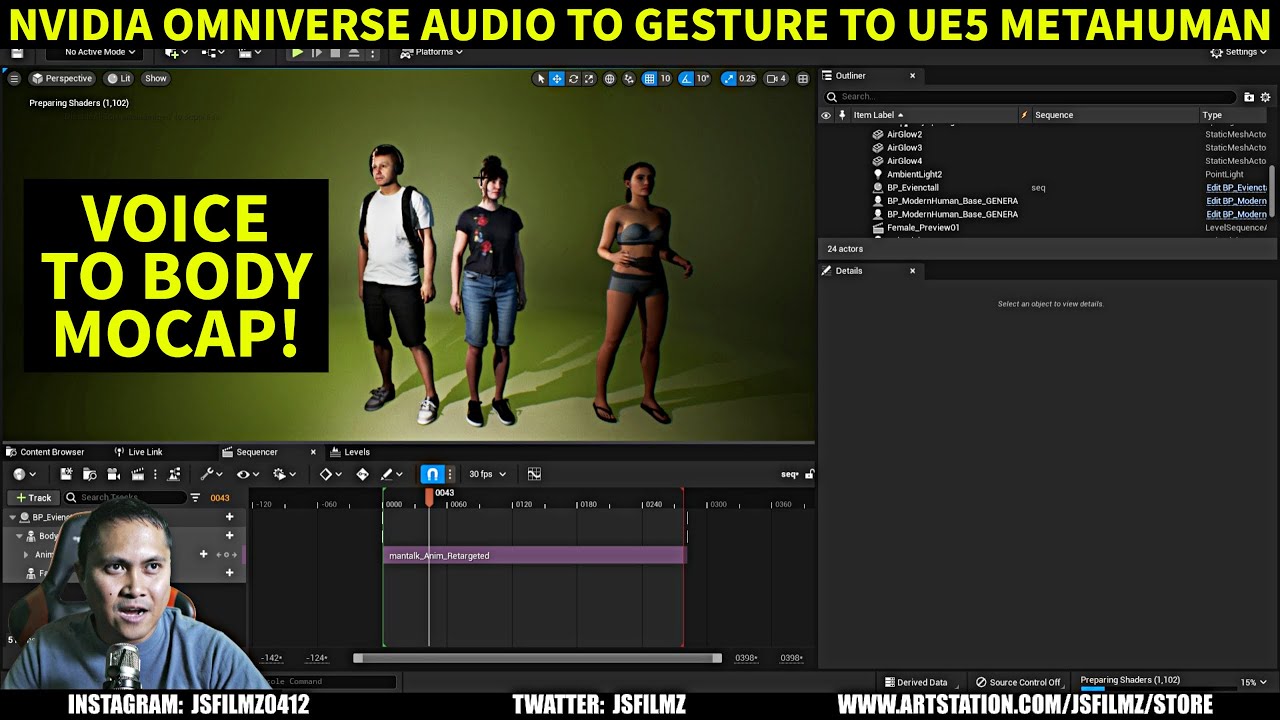Click the Outliner add folder icon
This screenshot has height=720, width=1280.
coord(1249,97)
